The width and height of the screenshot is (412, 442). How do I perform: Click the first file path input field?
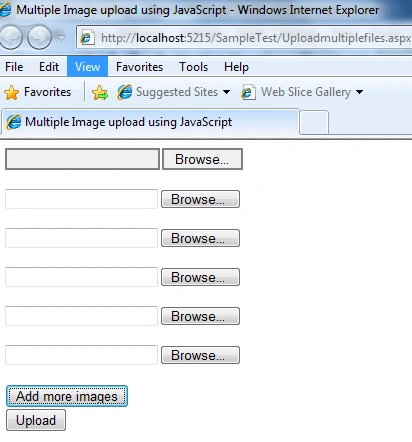coord(82,159)
